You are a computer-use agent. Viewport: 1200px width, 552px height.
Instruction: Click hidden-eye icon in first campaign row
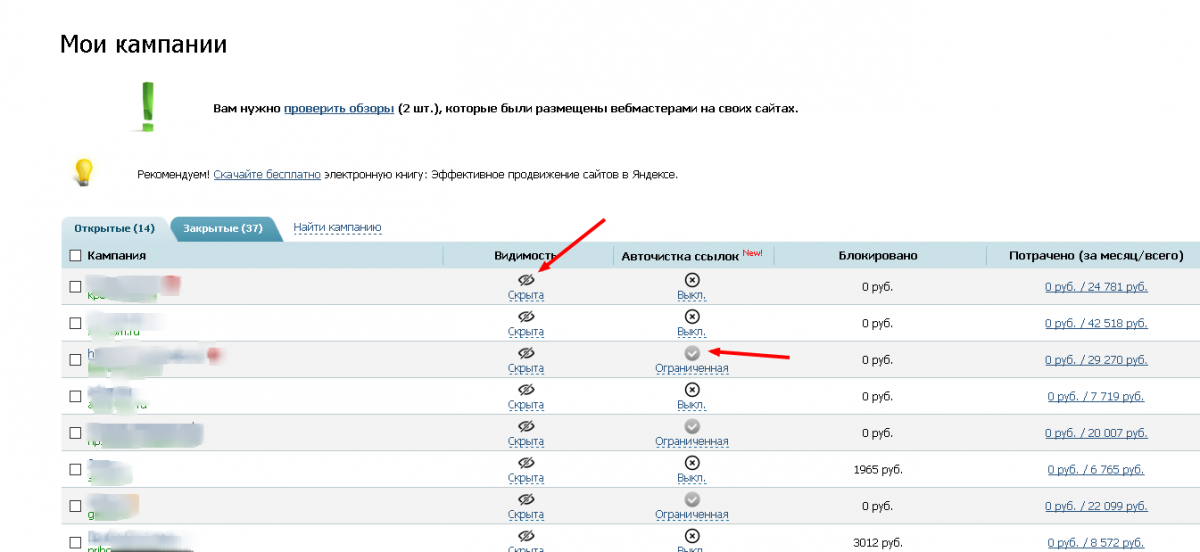526,281
